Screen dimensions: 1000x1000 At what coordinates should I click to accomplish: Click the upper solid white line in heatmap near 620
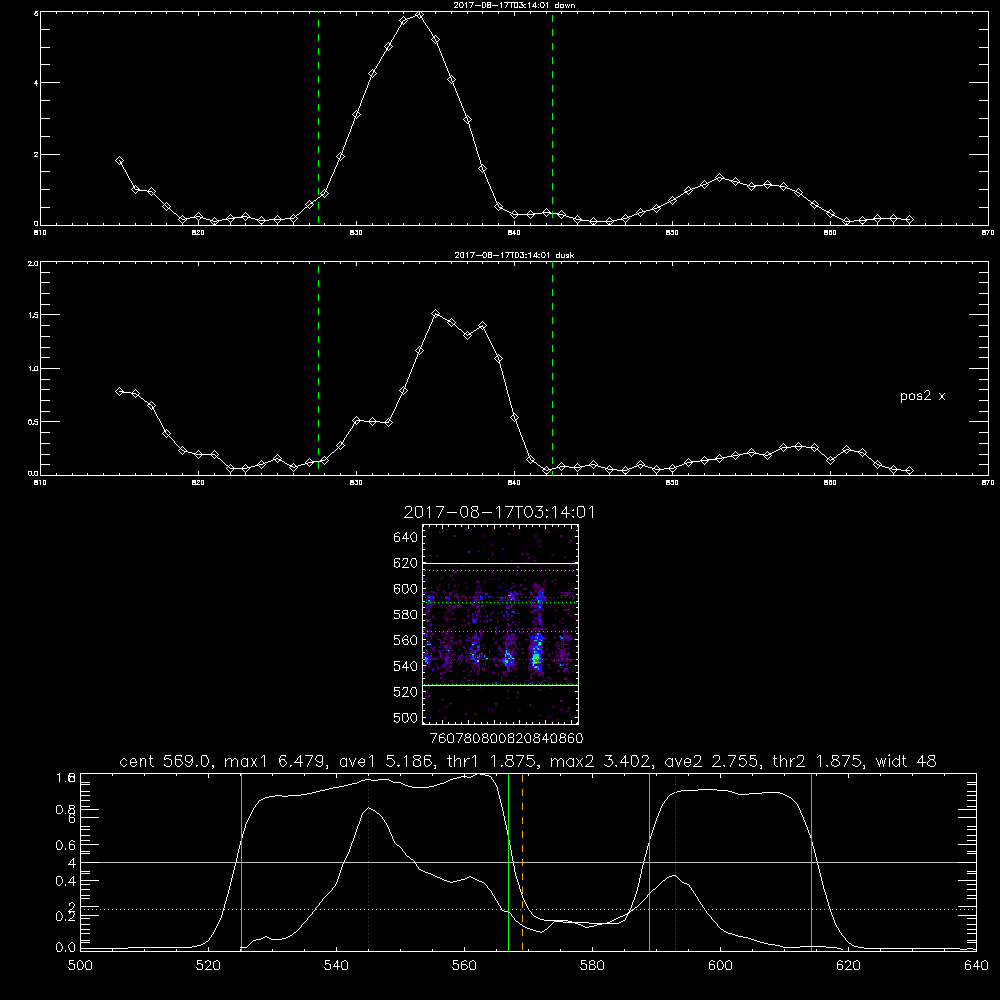coord(500,563)
